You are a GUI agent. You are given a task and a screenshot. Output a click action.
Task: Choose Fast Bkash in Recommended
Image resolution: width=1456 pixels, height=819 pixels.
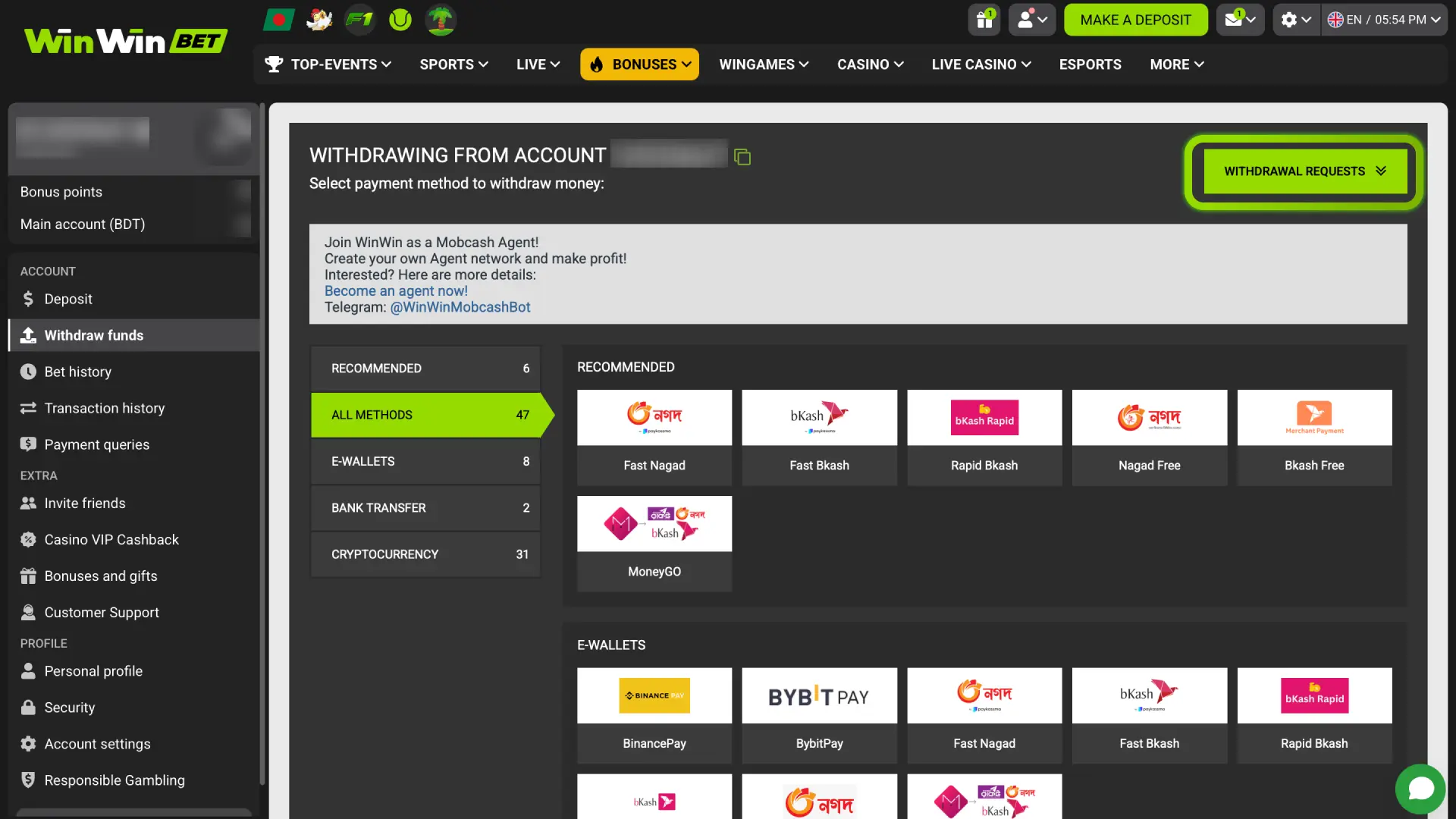click(819, 438)
